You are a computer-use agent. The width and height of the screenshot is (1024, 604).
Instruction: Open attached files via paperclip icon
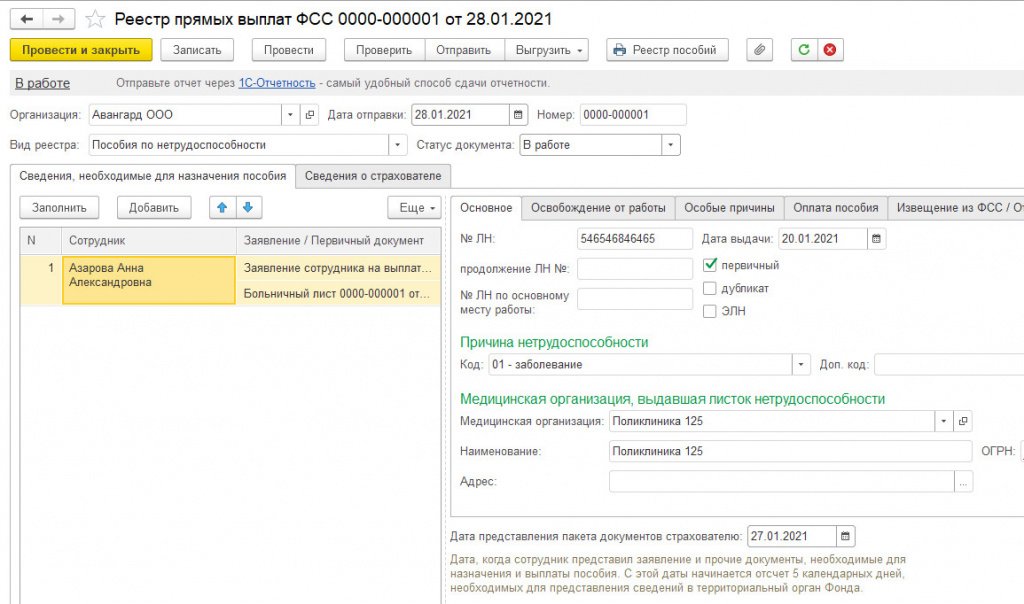pyautogui.click(x=760, y=50)
